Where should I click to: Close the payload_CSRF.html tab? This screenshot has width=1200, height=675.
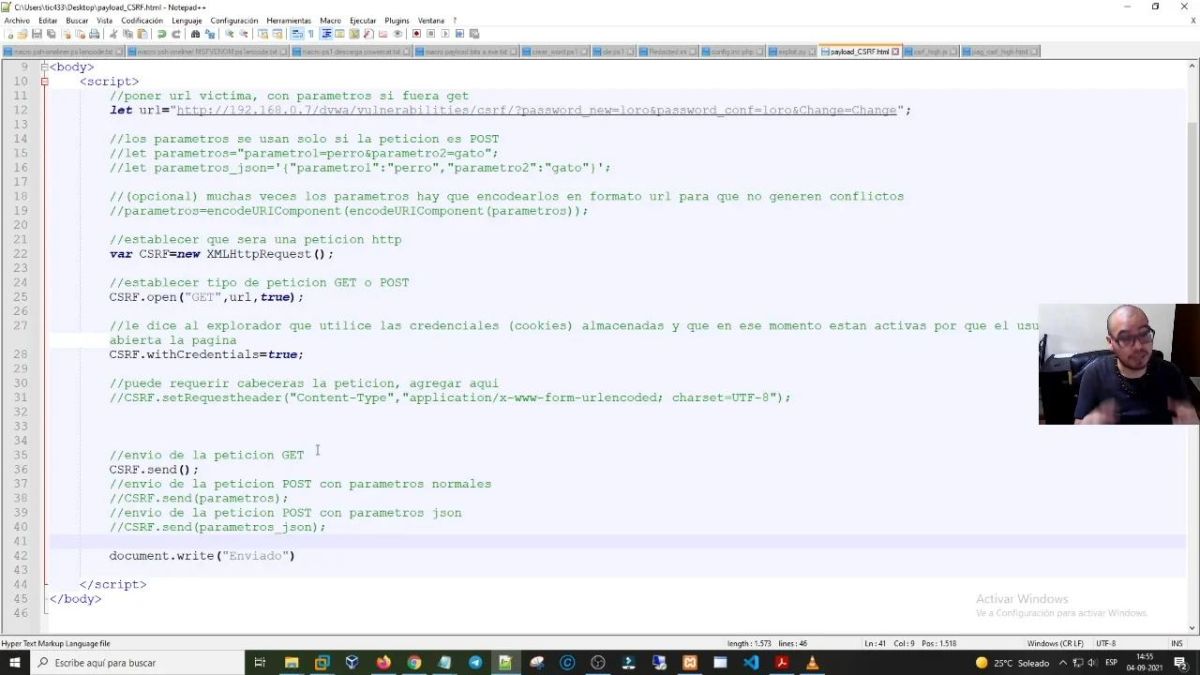895,51
